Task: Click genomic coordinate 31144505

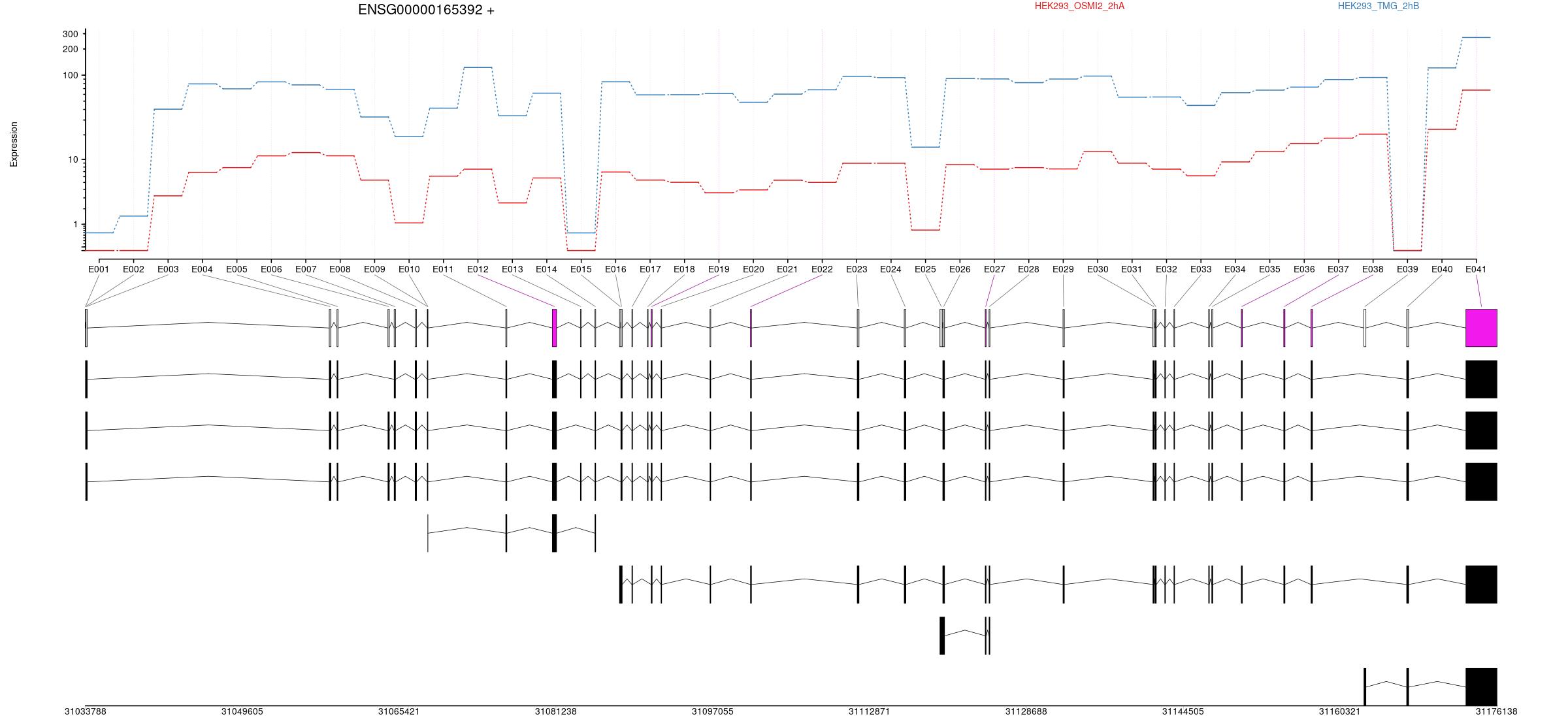Action: tap(1183, 711)
